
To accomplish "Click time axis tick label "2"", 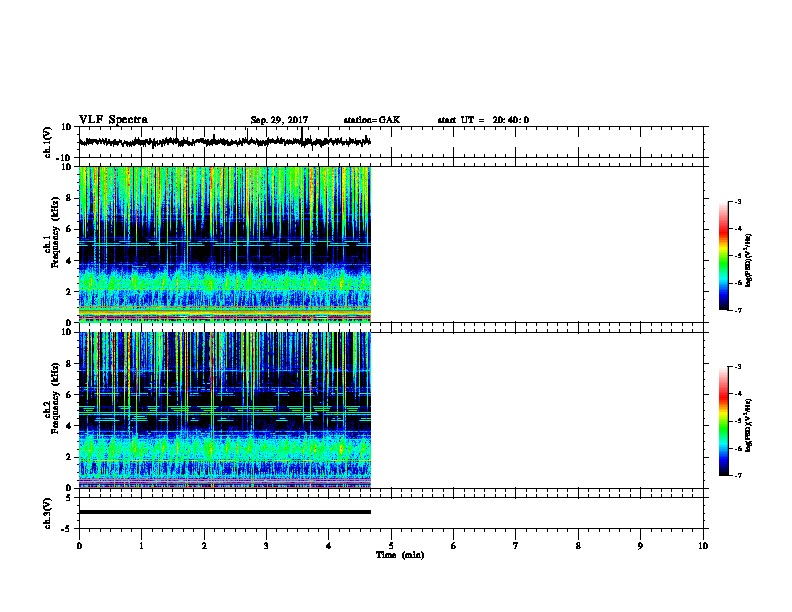I will tap(204, 546).
